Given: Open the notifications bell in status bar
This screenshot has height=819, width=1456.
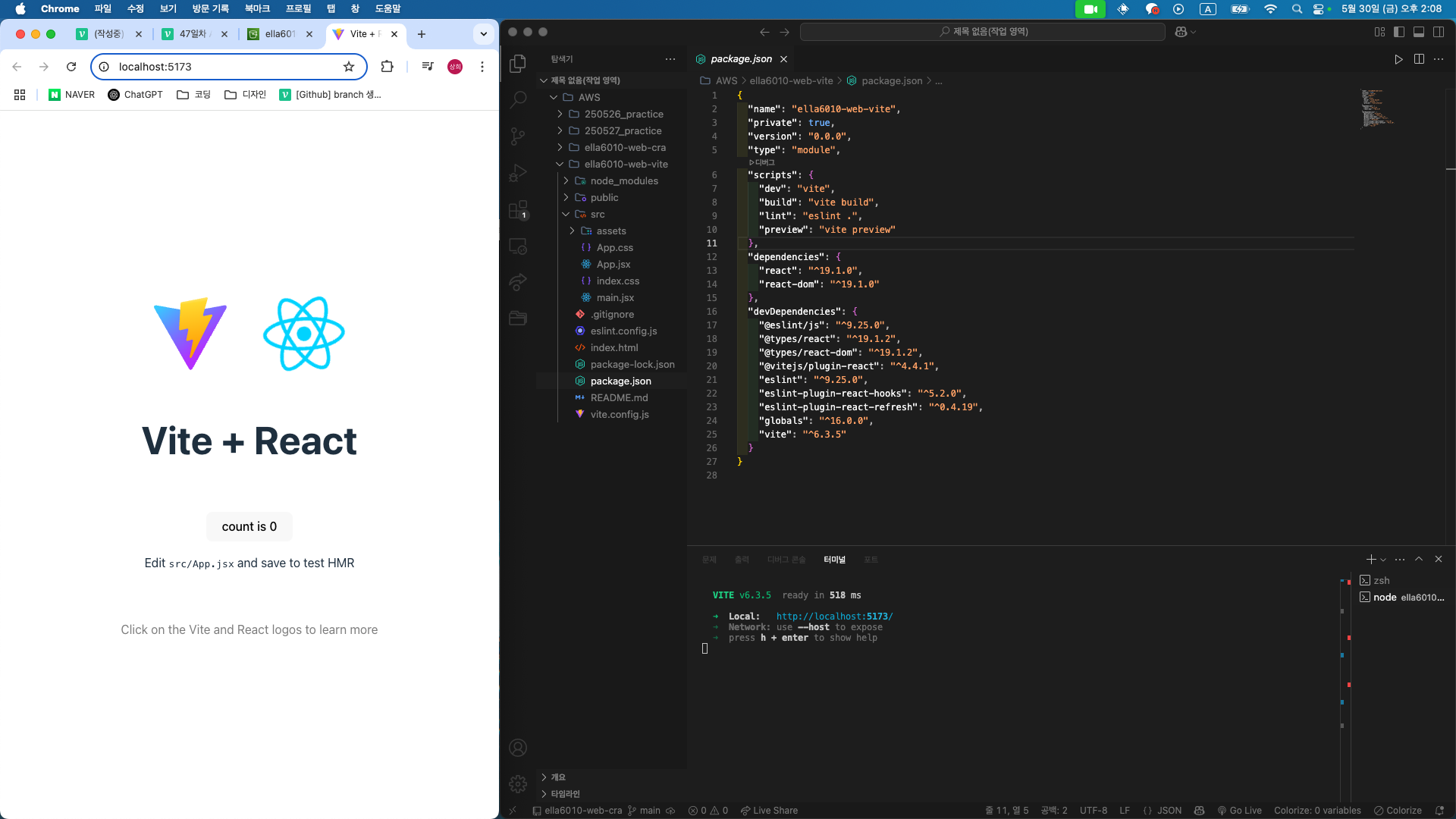Looking at the screenshot, I should (1439, 811).
